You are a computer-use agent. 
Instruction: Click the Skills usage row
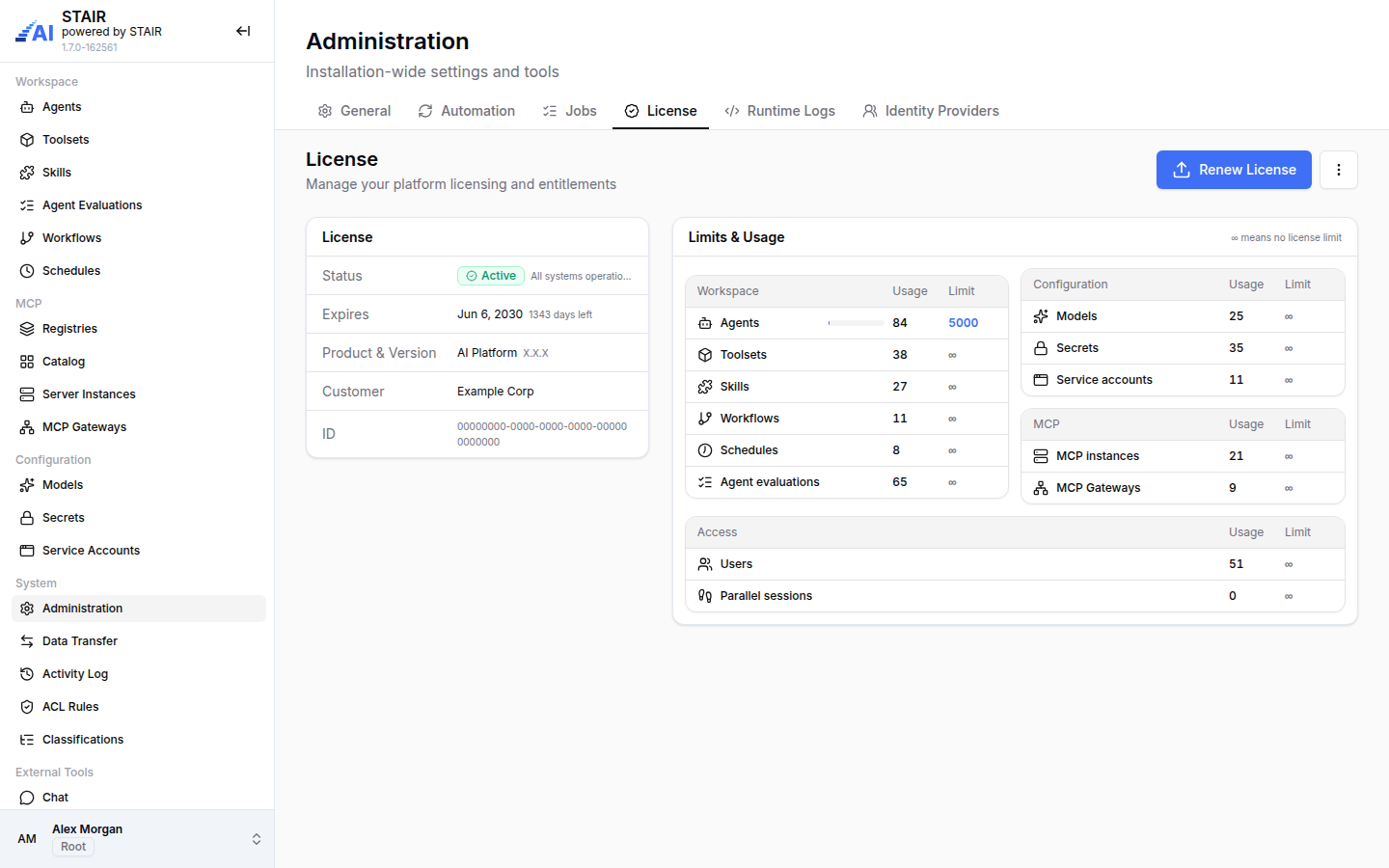click(847, 387)
